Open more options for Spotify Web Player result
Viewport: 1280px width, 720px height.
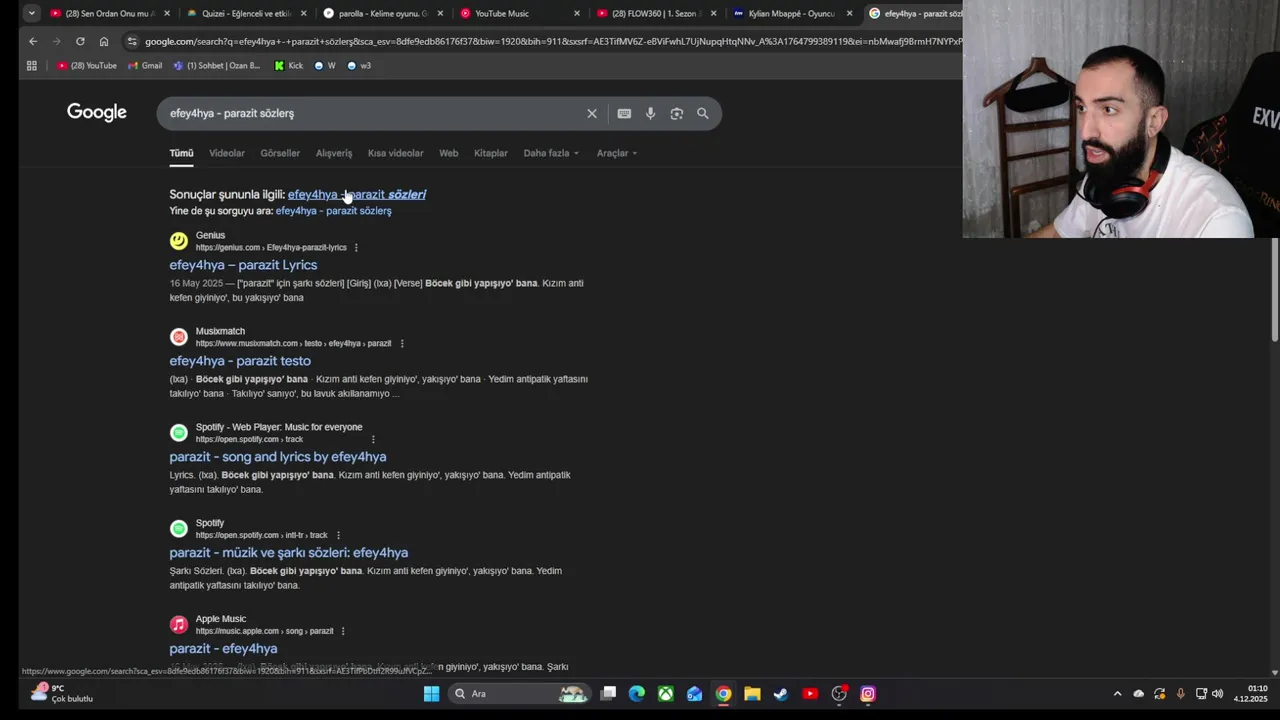[x=373, y=440]
